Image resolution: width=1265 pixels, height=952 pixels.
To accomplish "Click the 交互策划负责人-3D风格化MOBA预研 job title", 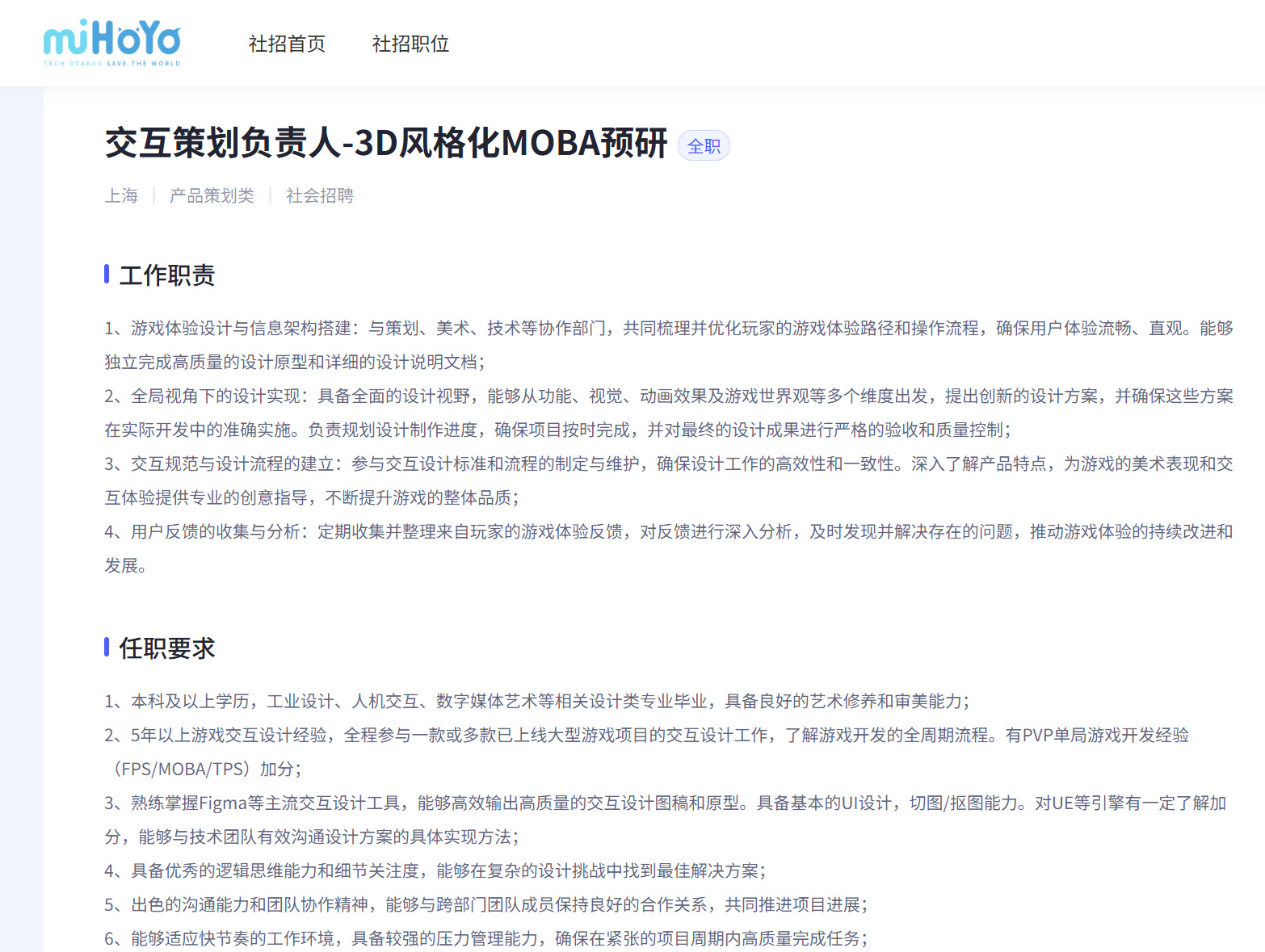I will [386, 143].
